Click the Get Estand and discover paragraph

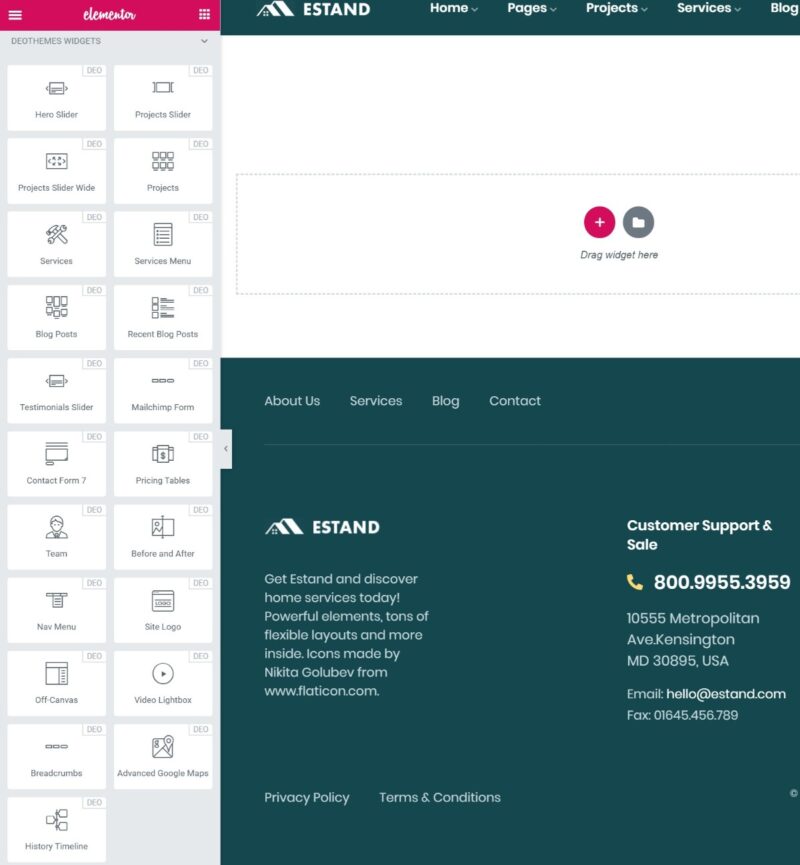click(x=346, y=635)
